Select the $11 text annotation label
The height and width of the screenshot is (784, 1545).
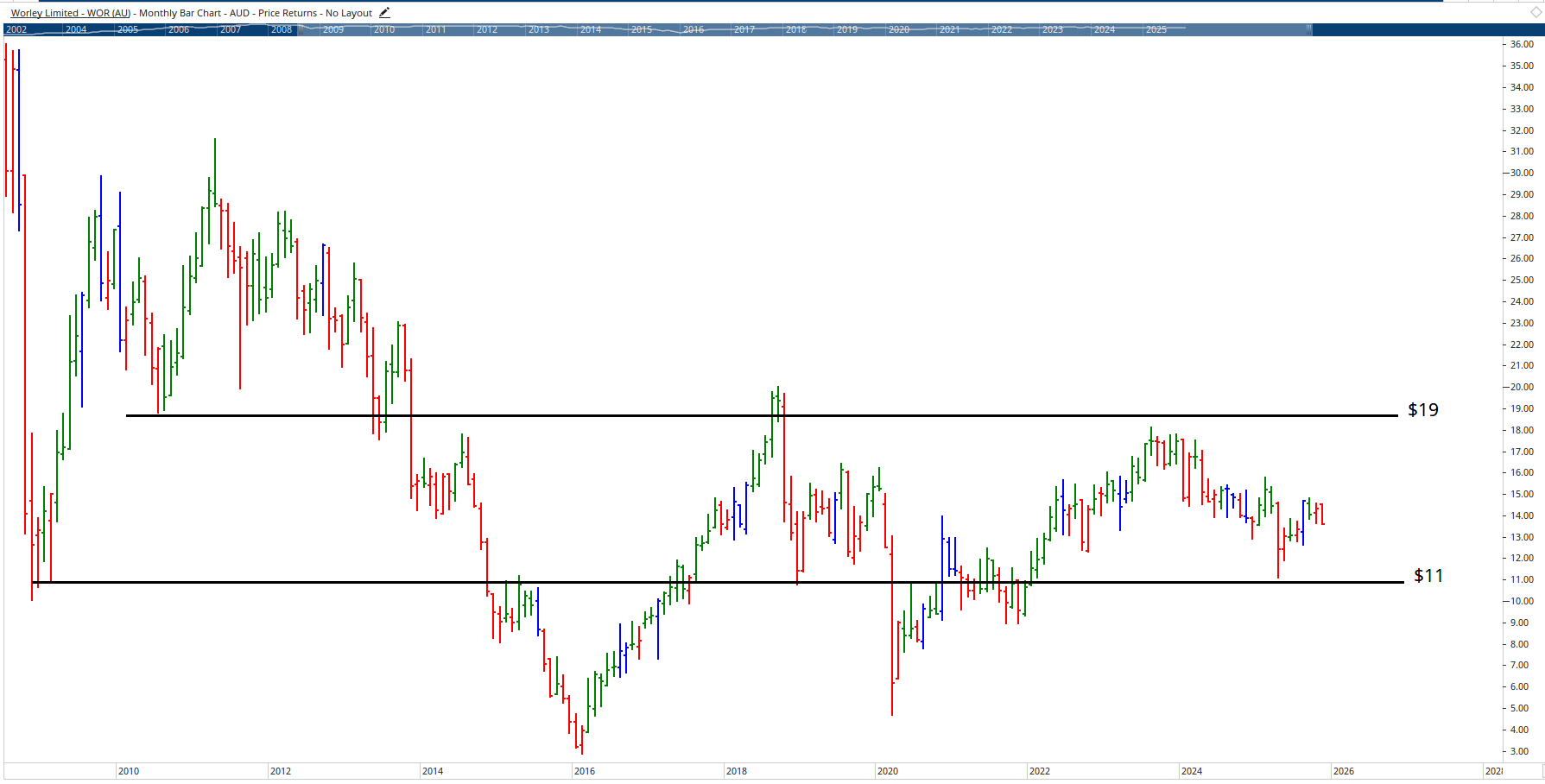(x=1428, y=576)
